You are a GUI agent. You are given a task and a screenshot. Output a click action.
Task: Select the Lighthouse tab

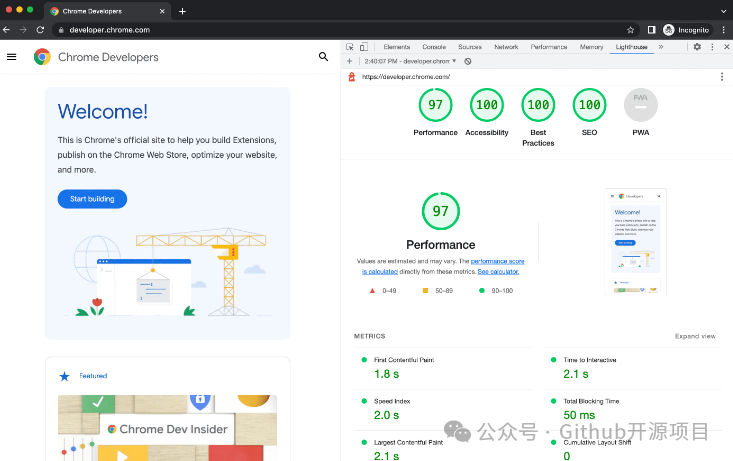point(632,47)
